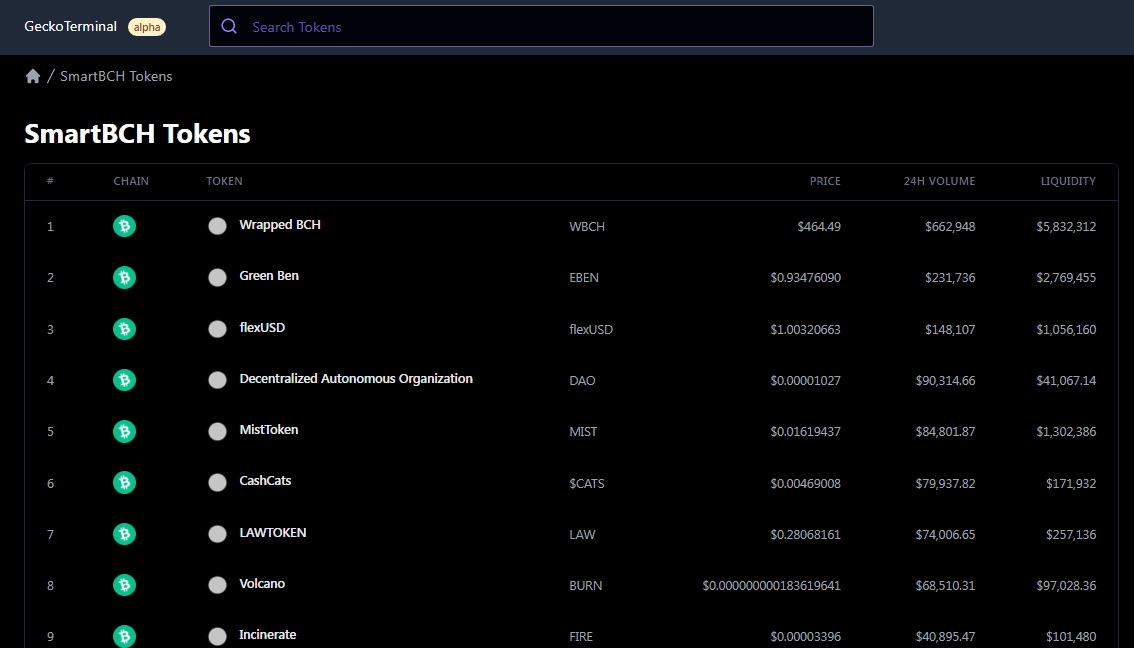Click the BCH chain icon in MistToken row

(124, 432)
